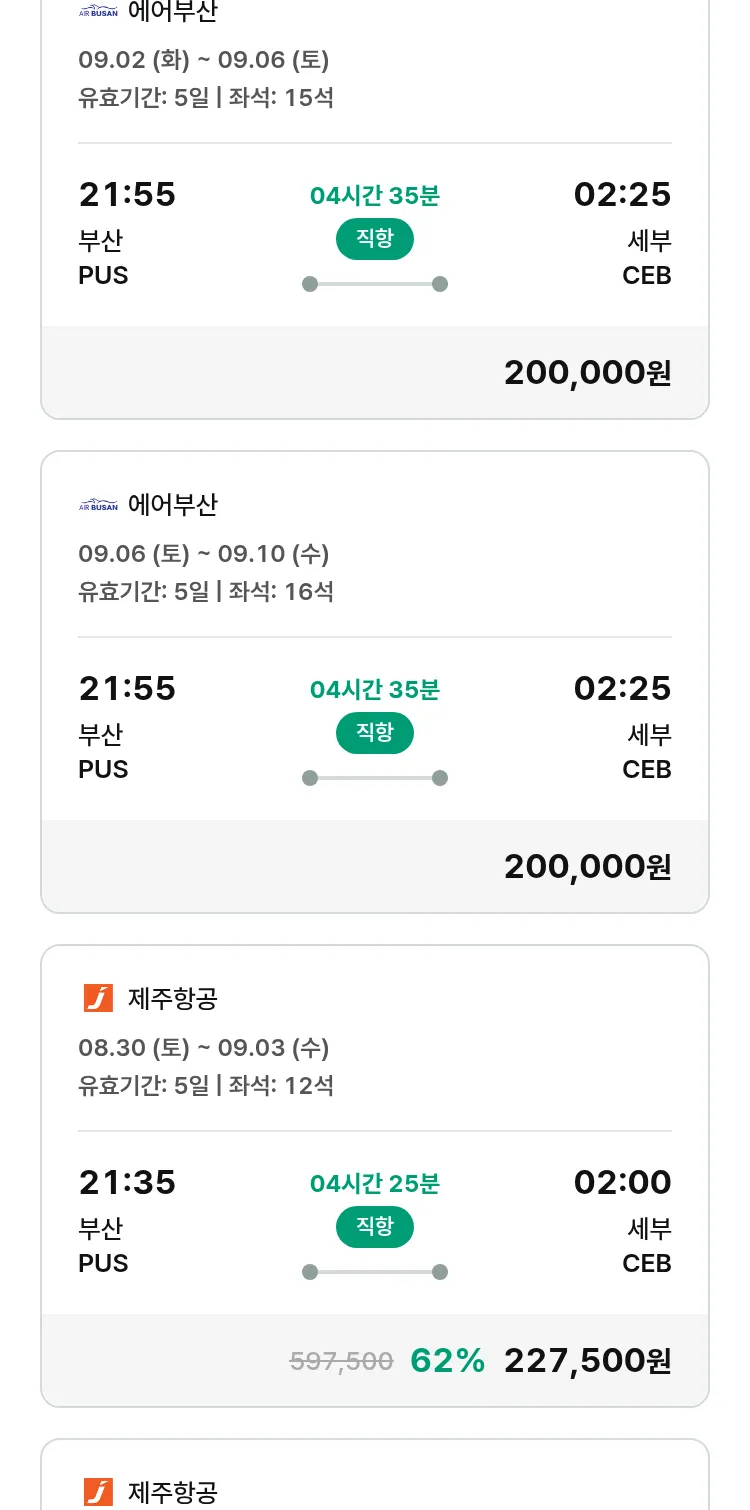The width and height of the screenshot is (750, 1510).
Task: Click the route line on the Jeju Air 08.30 flight
Action: point(374,1272)
